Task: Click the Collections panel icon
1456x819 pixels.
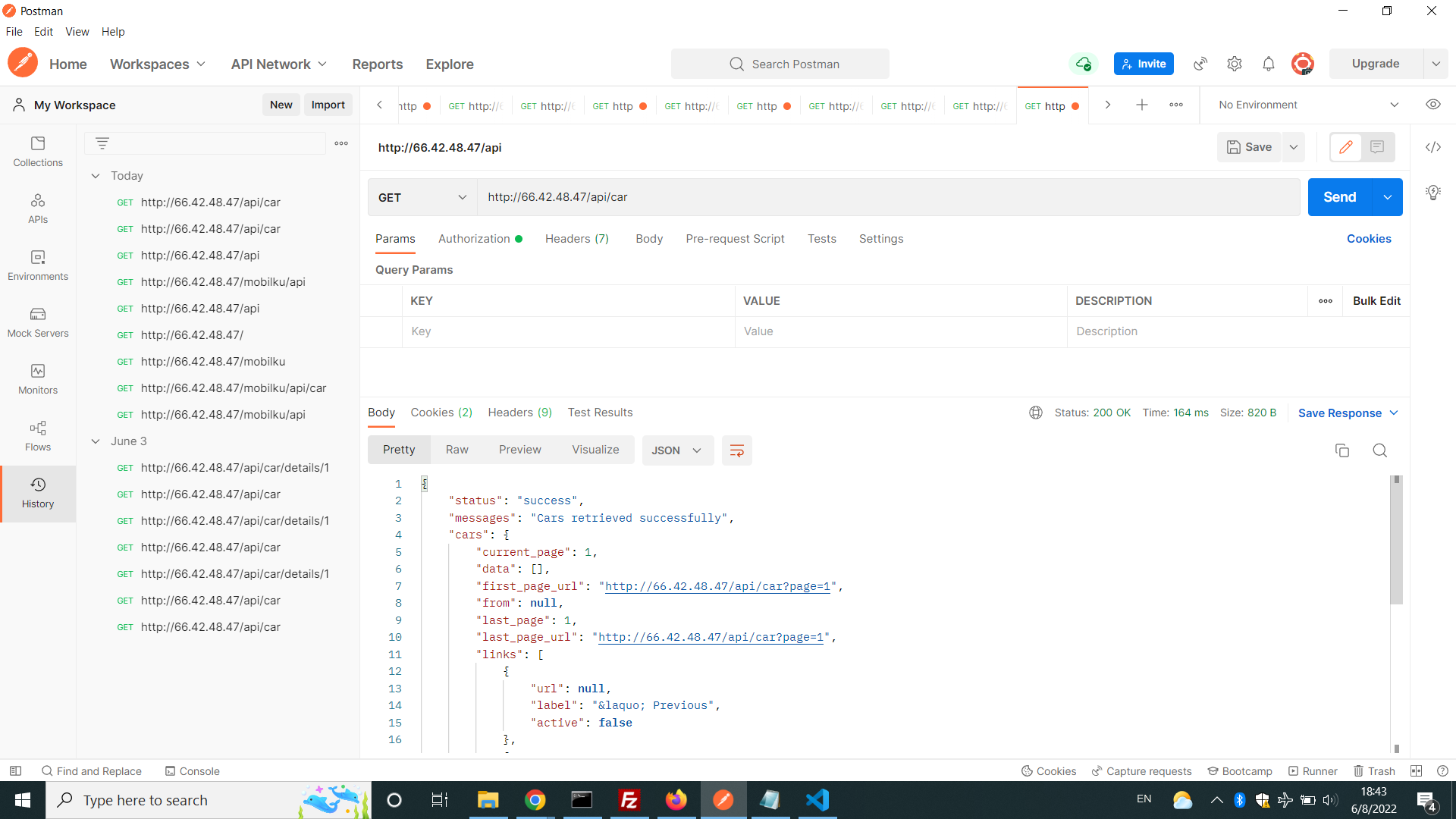Action: coord(38,150)
